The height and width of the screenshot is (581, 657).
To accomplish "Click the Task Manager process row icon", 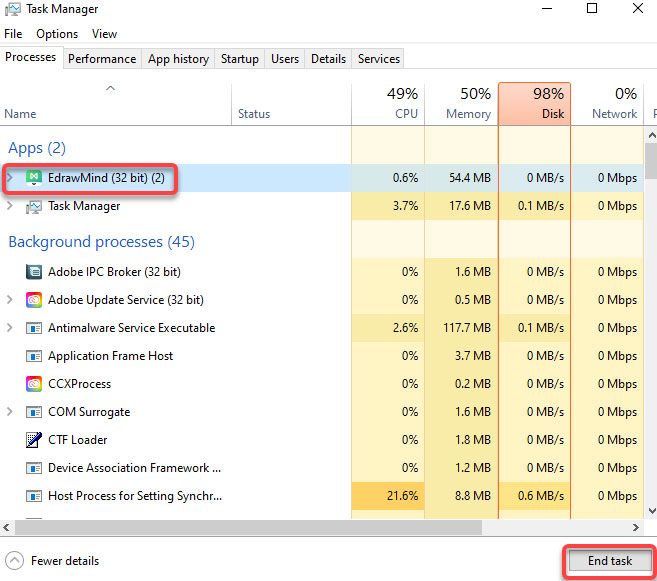I will pyautogui.click(x=34, y=206).
